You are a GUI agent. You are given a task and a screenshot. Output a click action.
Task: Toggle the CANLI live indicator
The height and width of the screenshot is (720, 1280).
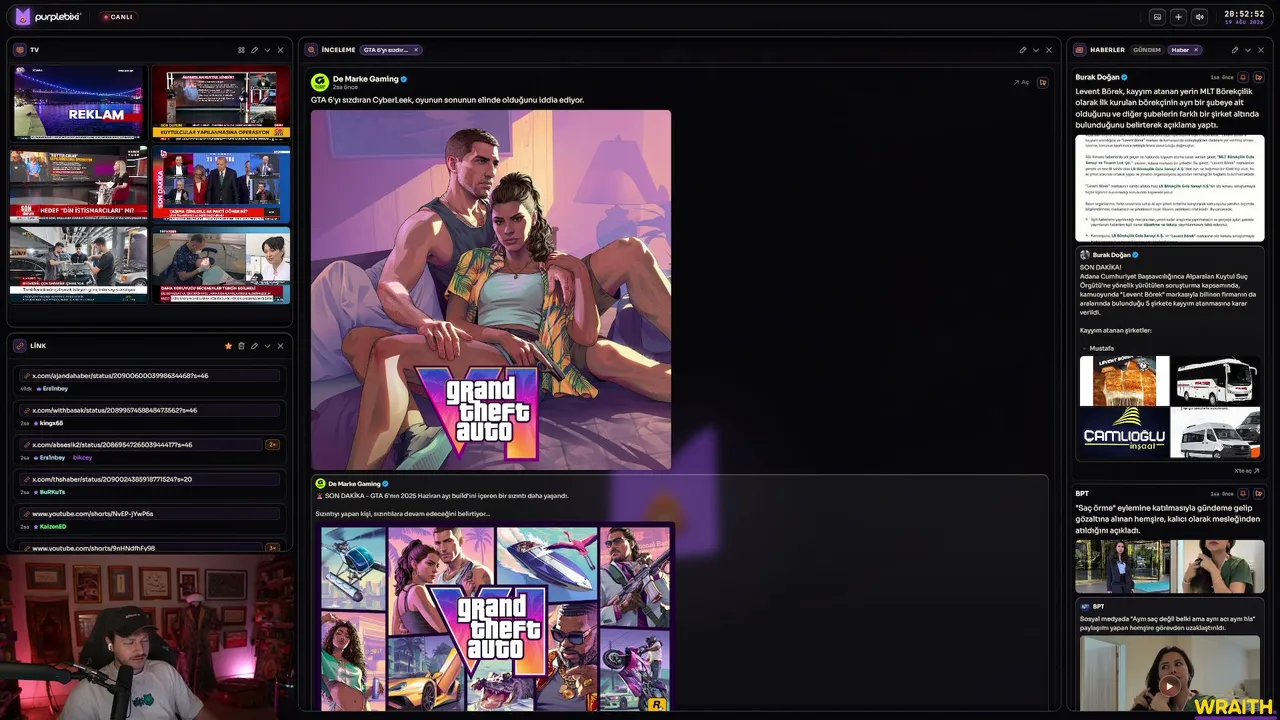pyautogui.click(x=117, y=17)
